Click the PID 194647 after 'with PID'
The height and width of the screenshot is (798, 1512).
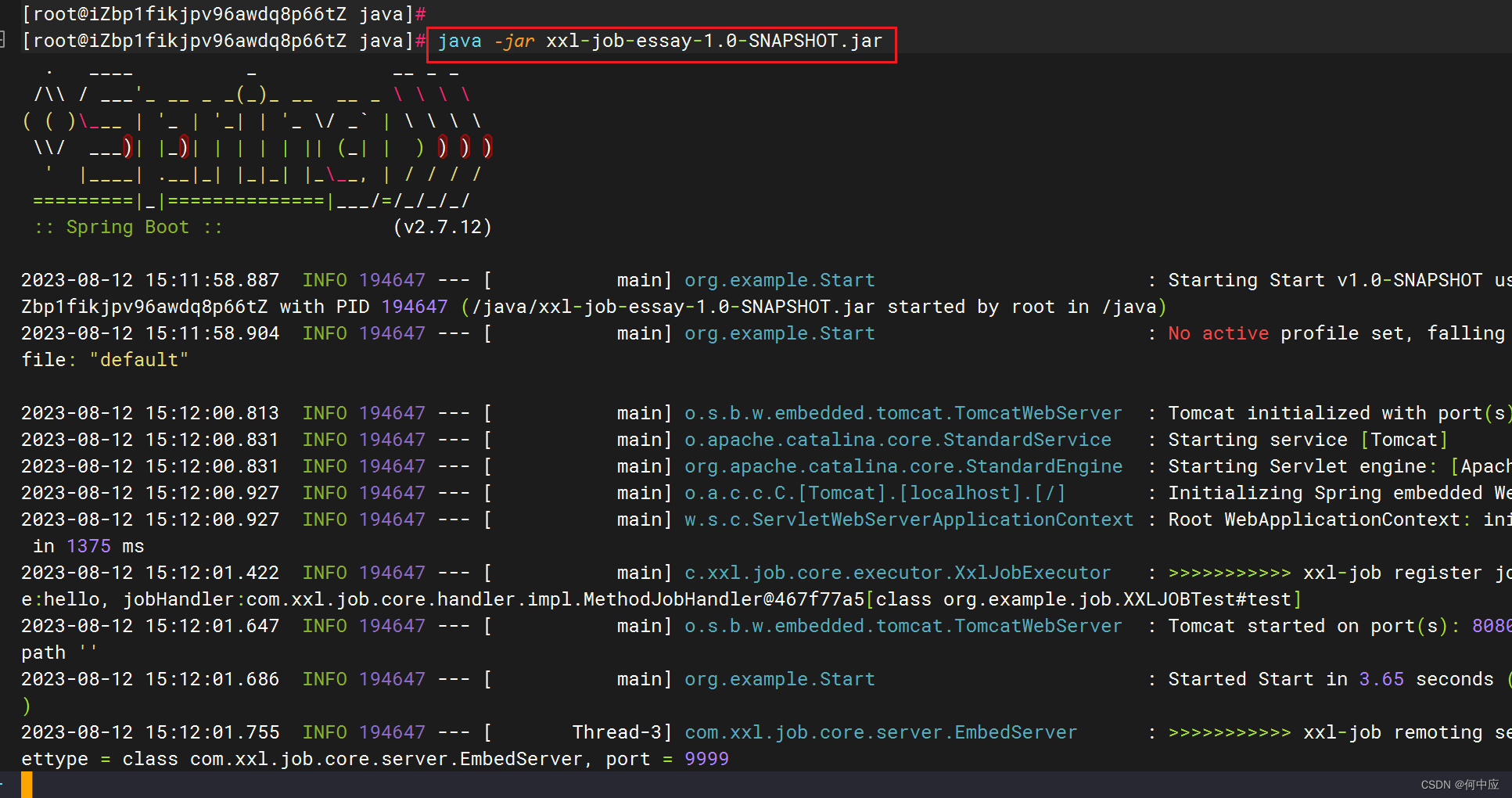415,307
